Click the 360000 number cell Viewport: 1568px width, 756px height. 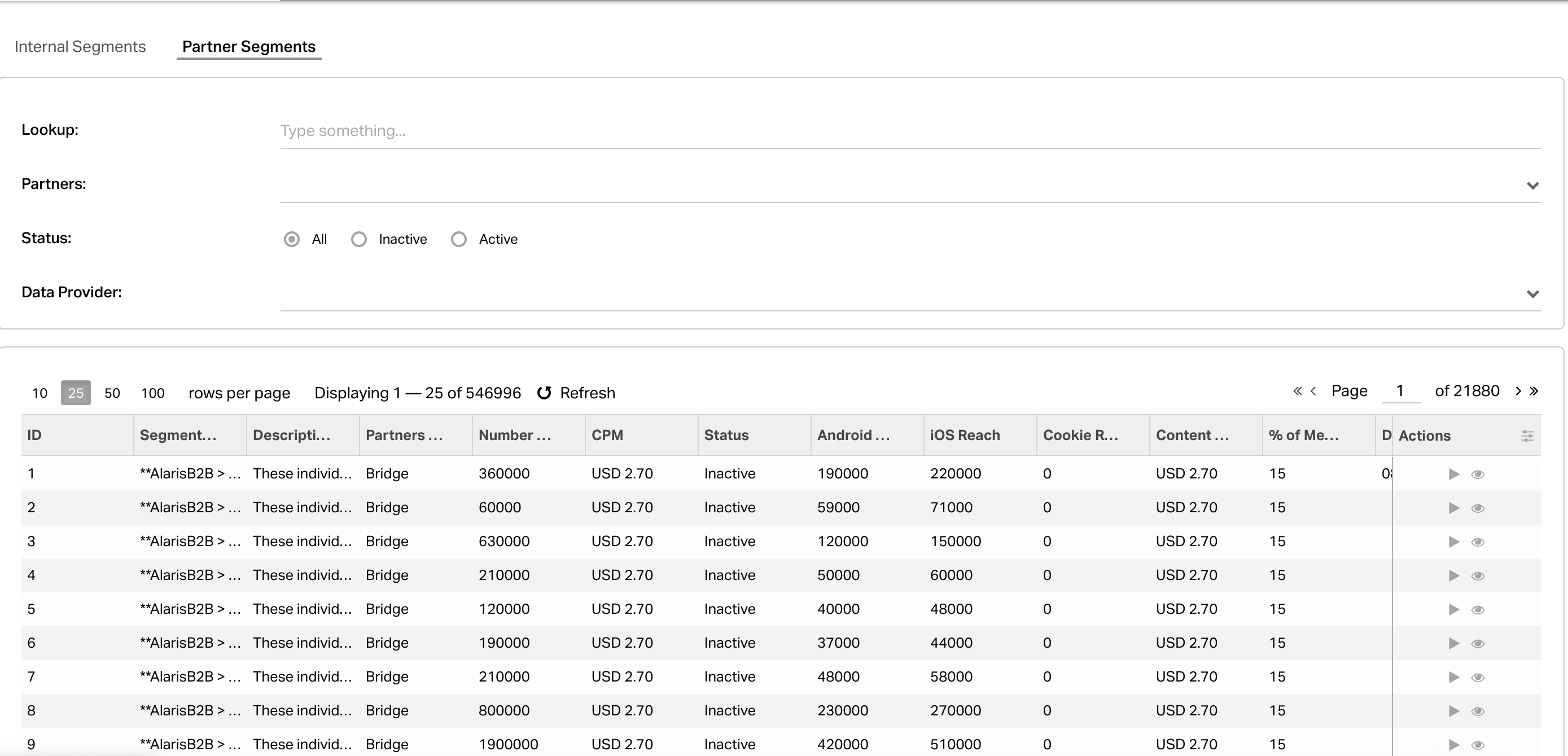coord(504,474)
